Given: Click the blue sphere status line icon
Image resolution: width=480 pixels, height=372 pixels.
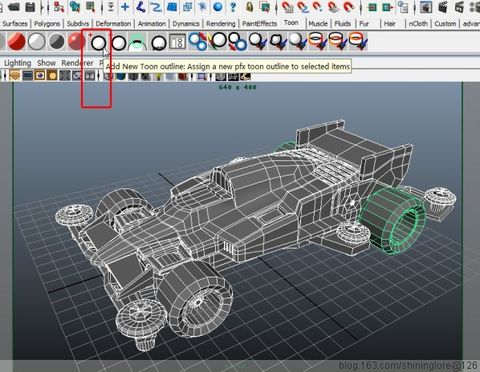Looking at the screenshot, I should click(218, 6).
